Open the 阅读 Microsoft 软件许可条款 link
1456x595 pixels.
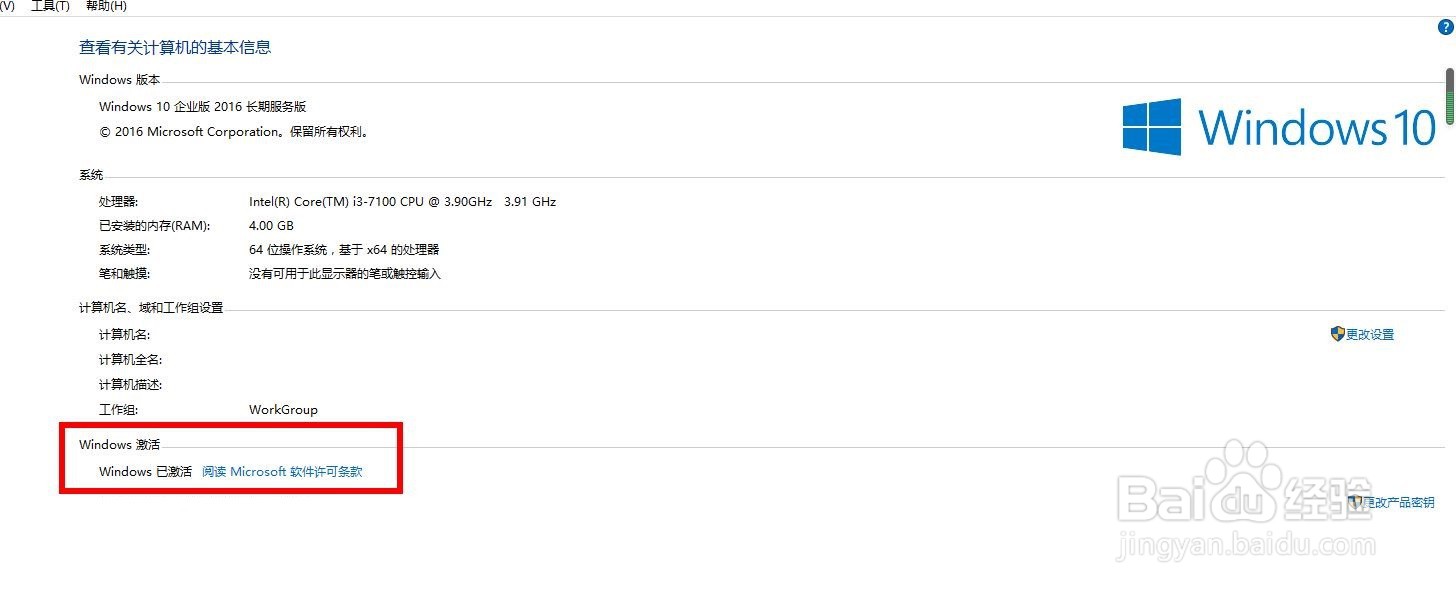(x=282, y=472)
